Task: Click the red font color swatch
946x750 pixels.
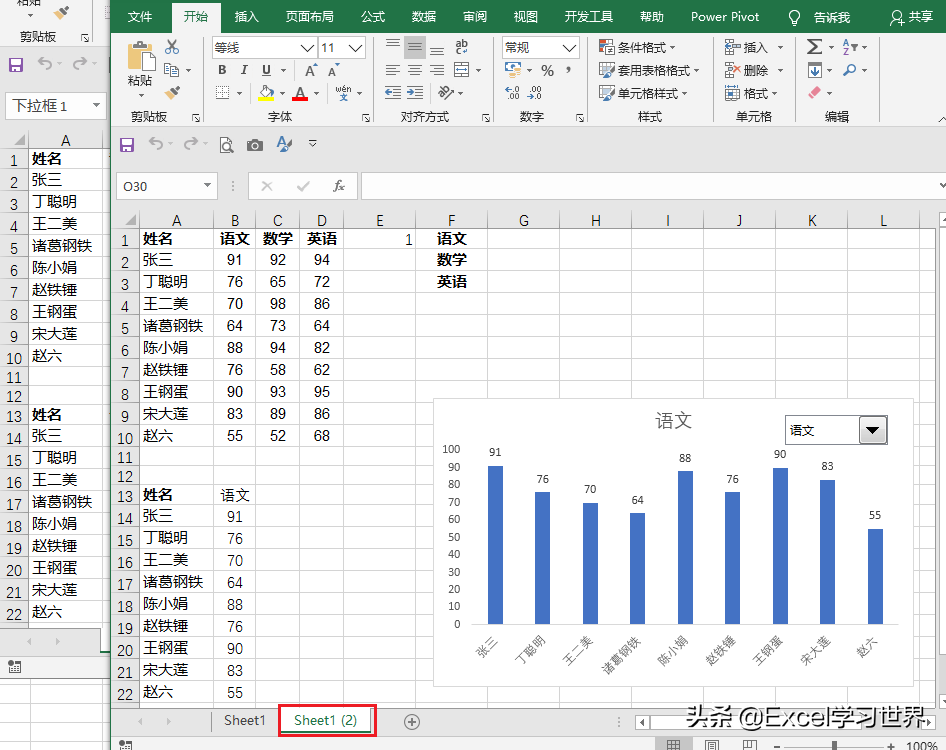Action: click(x=300, y=94)
